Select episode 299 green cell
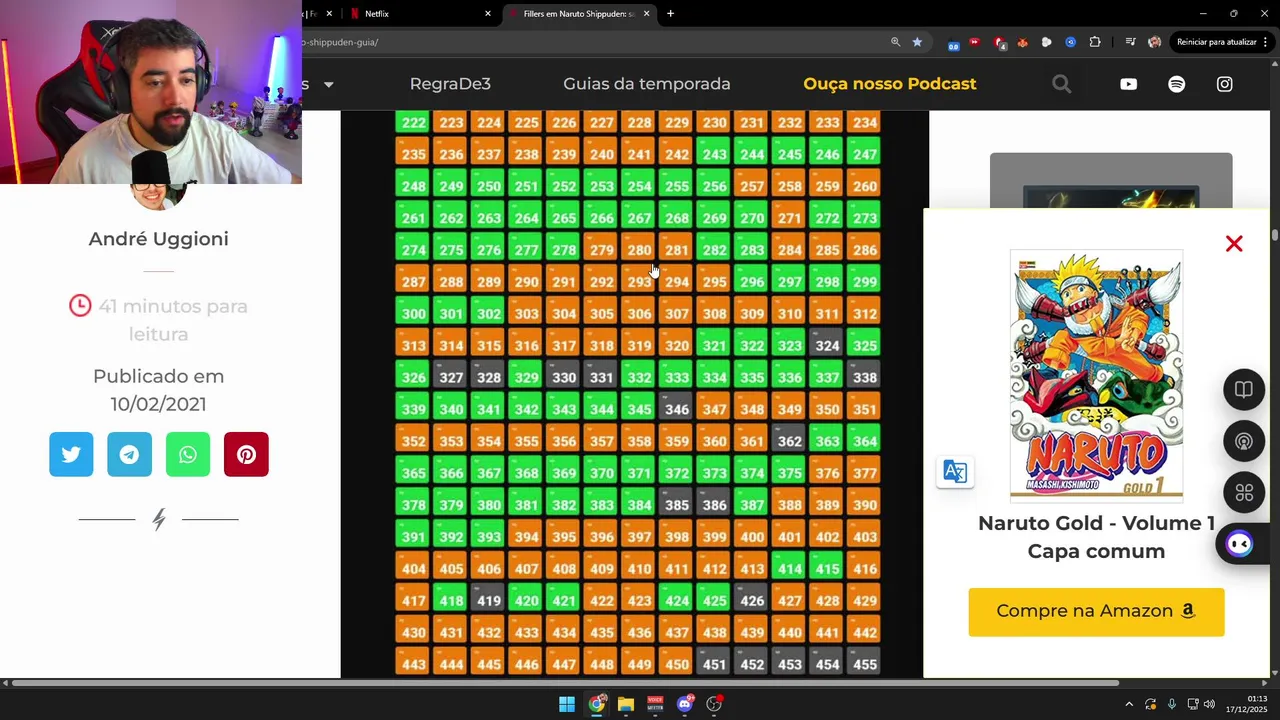This screenshot has width=1280, height=720. [865, 282]
